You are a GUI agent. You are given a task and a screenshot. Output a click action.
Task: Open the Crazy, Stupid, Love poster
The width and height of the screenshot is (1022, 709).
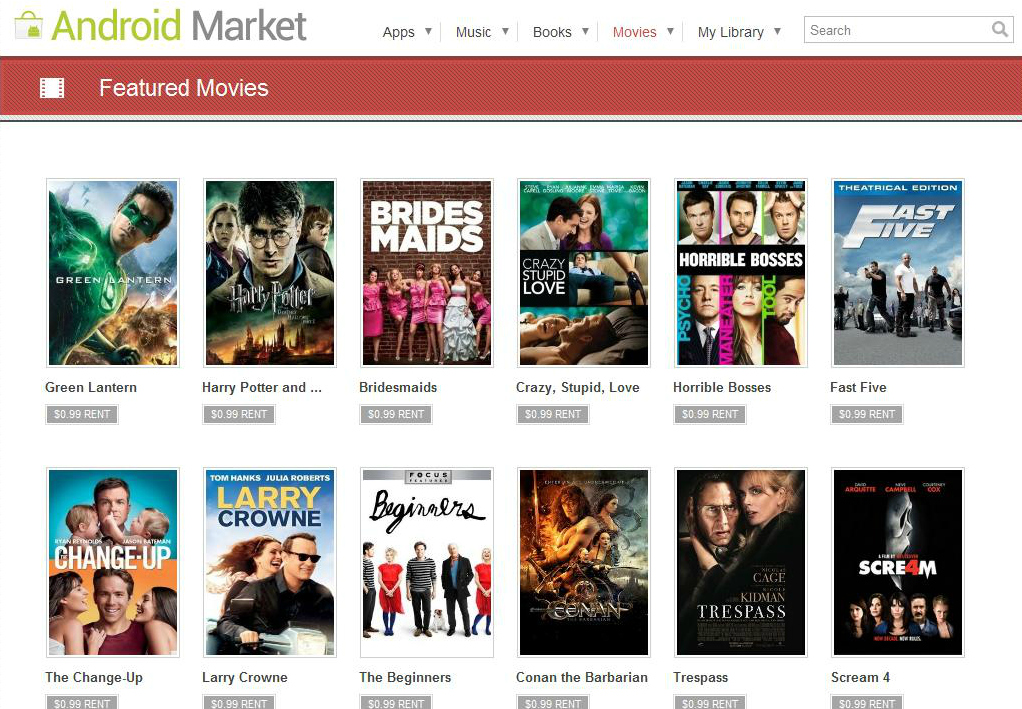point(584,272)
